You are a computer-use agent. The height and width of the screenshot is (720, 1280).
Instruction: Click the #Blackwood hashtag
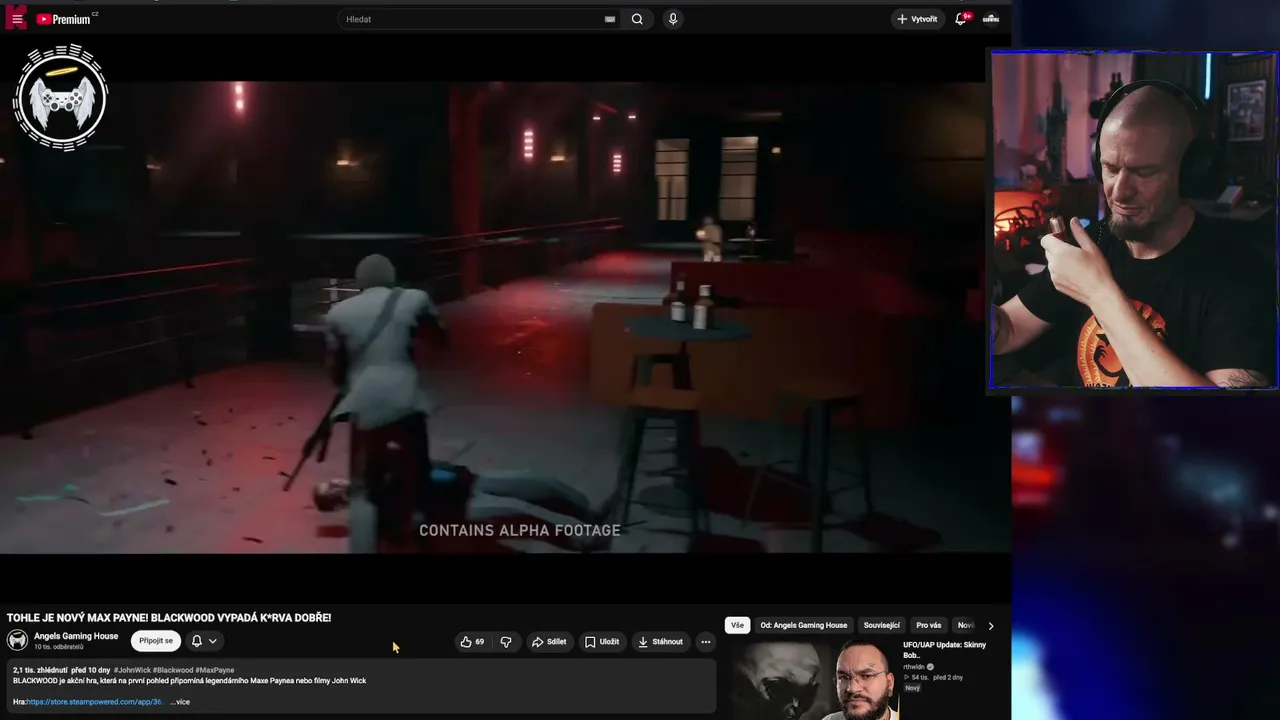point(174,670)
